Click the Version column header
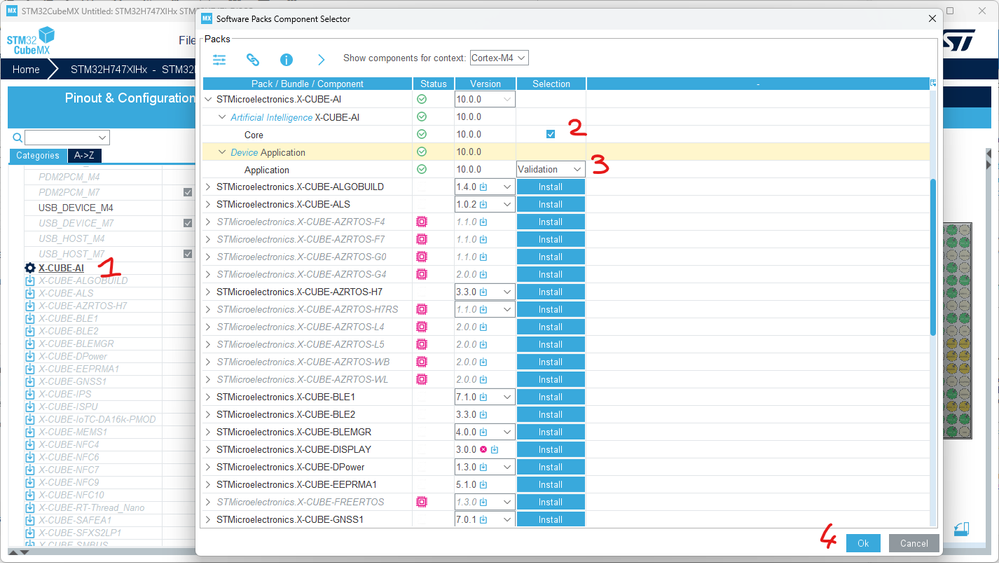This screenshot has height=563, width=999. point(485,83)
